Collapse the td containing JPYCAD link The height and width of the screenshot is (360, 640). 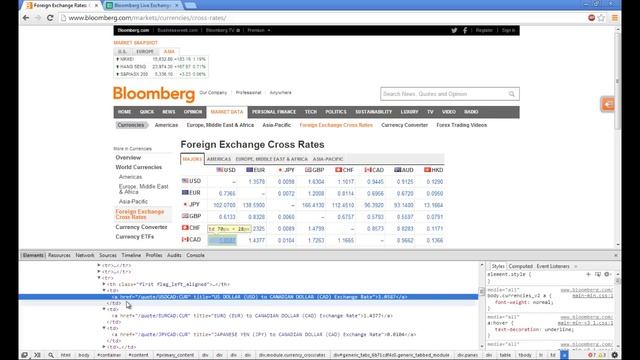[x=104, y=328]
